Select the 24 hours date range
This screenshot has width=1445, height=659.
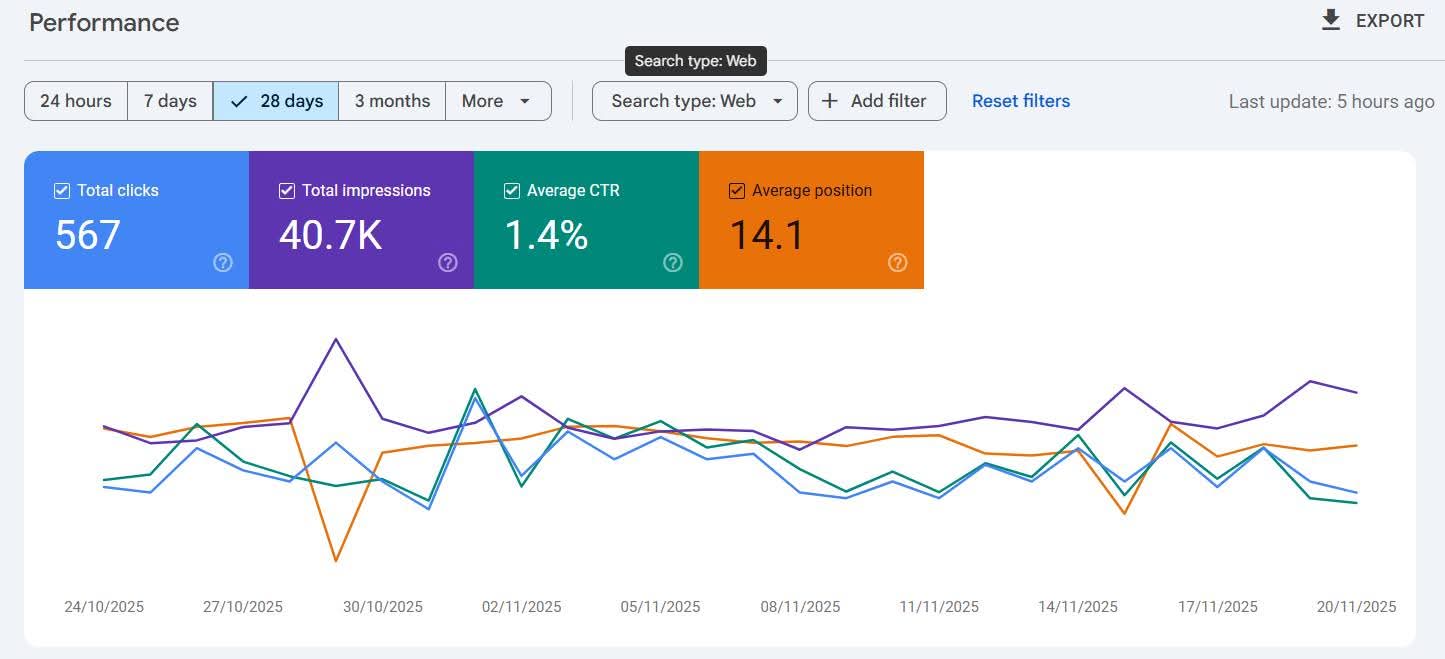76,101
